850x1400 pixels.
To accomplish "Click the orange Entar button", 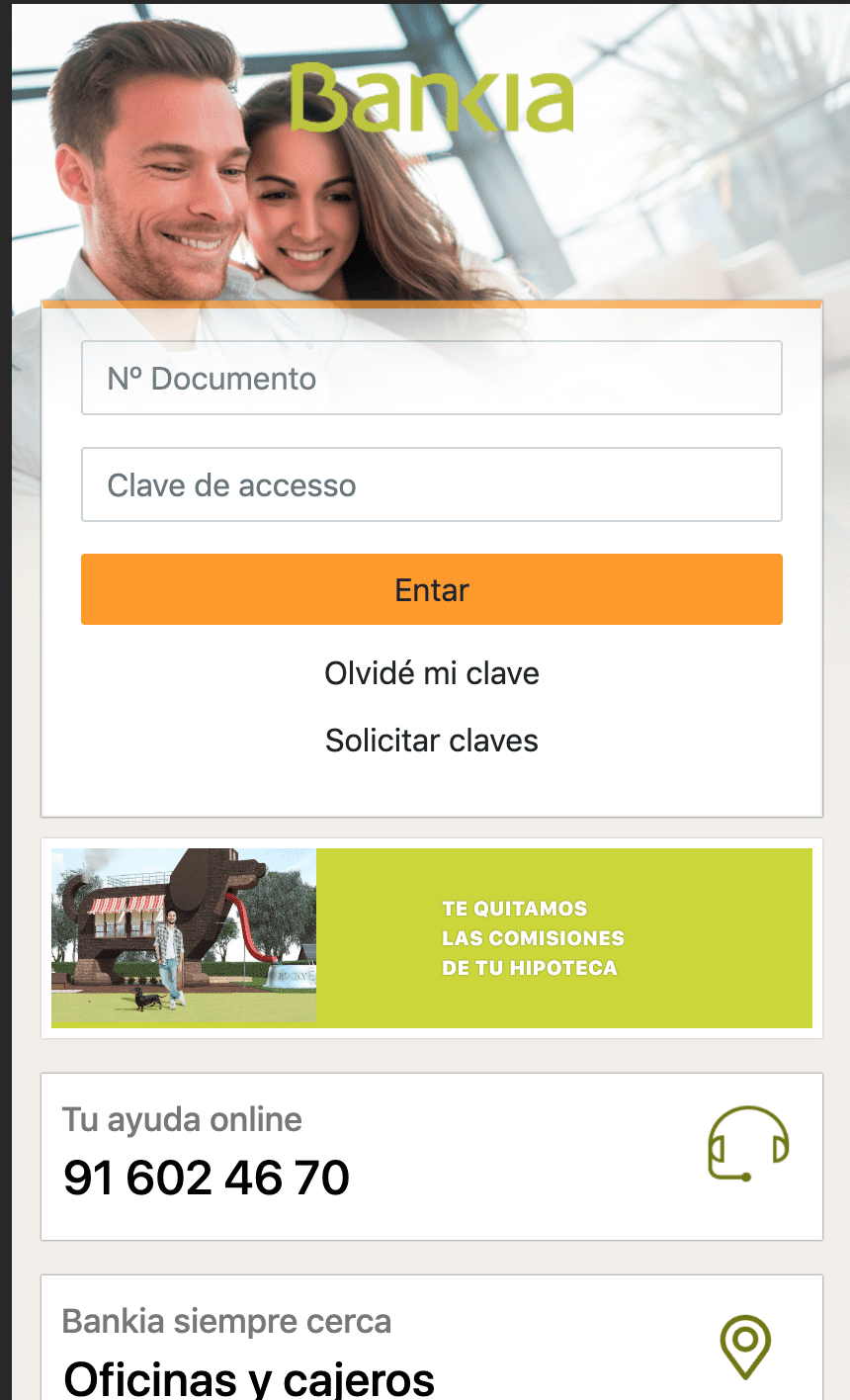I will [x=432, y=589].
